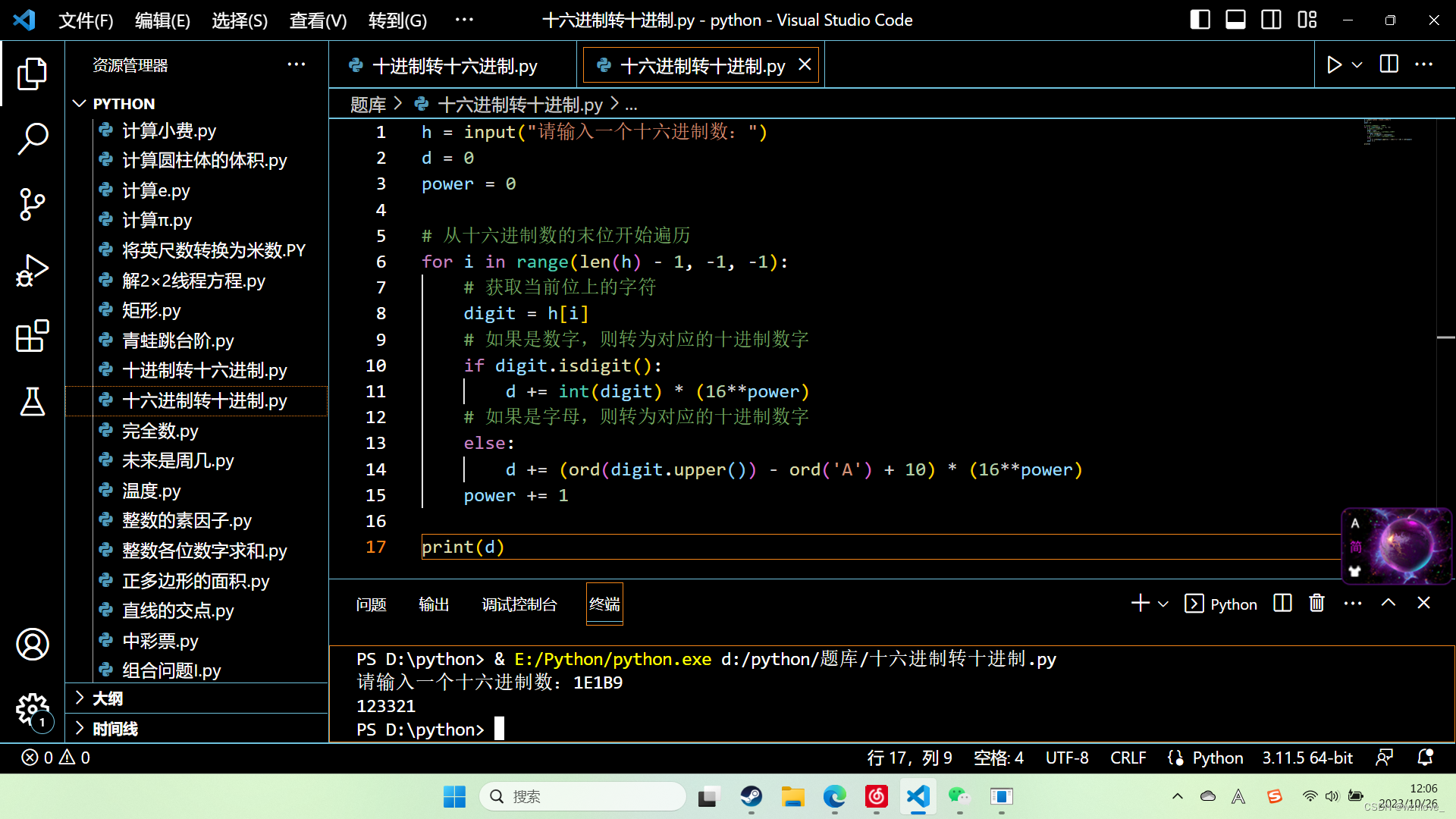Open terminal panel more actions ellipsis
The image size is (1456, 819).
(x=1352, y=604)
